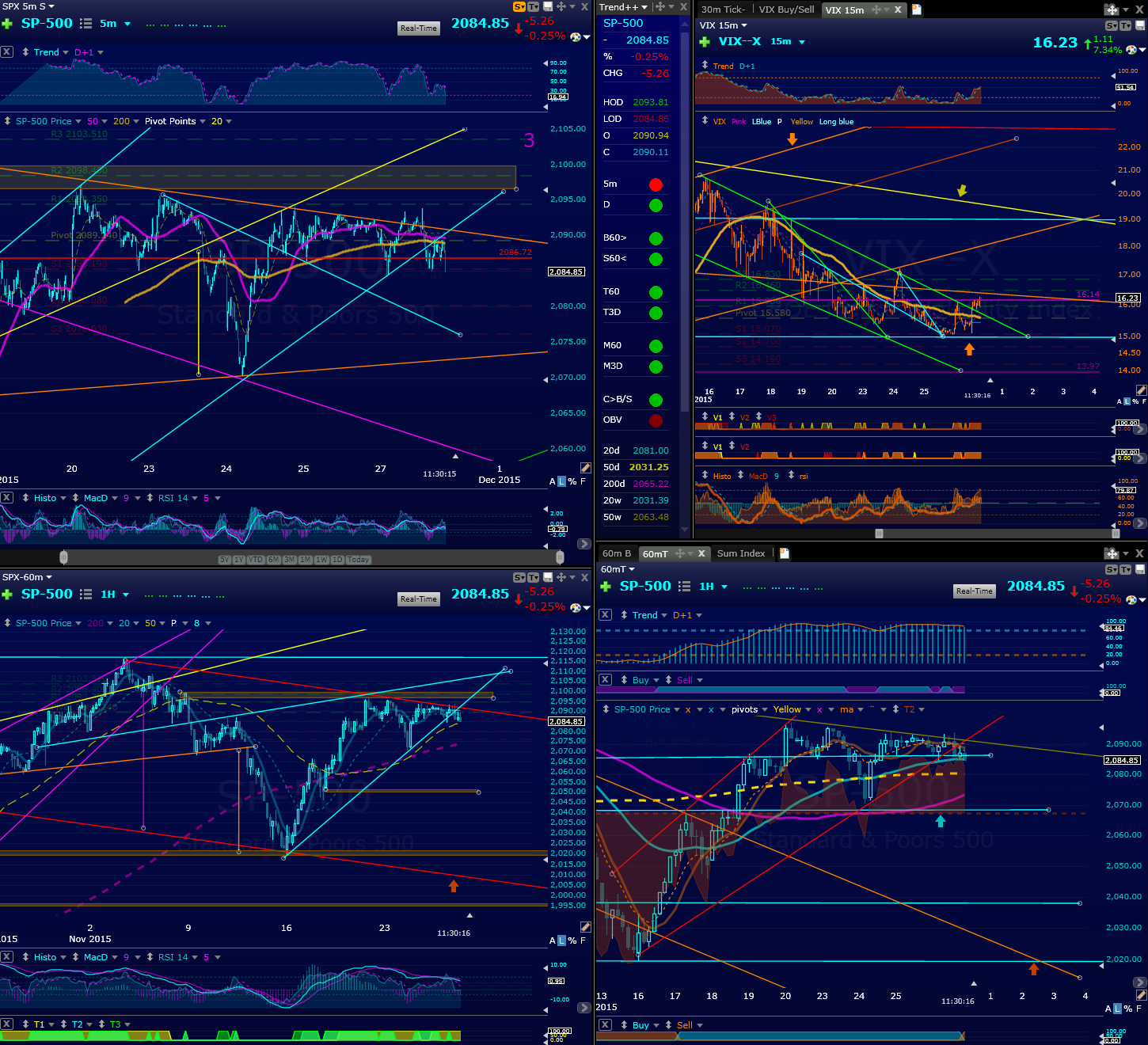Click save disk icon on SPX-60m chart
The height and width of the screenshot is (1045, 1148).
tap(548, 577)
